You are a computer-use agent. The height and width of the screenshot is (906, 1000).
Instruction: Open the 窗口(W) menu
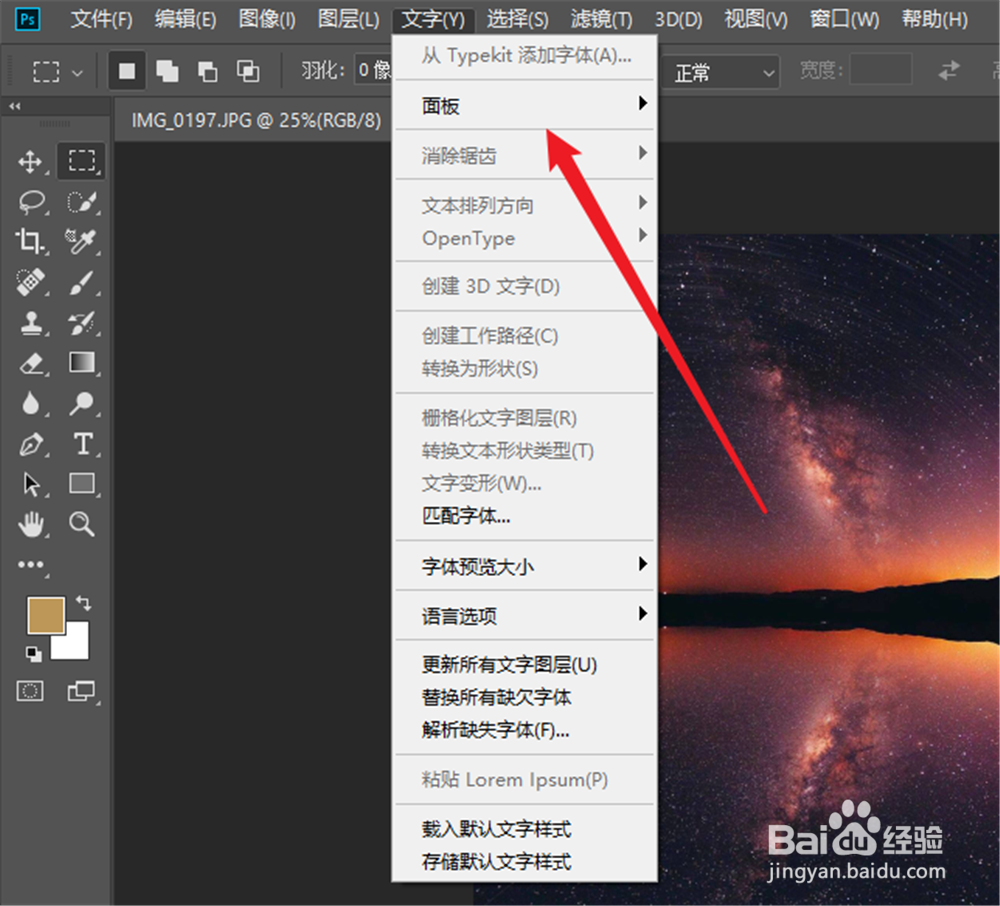click(x=844, y=20)
